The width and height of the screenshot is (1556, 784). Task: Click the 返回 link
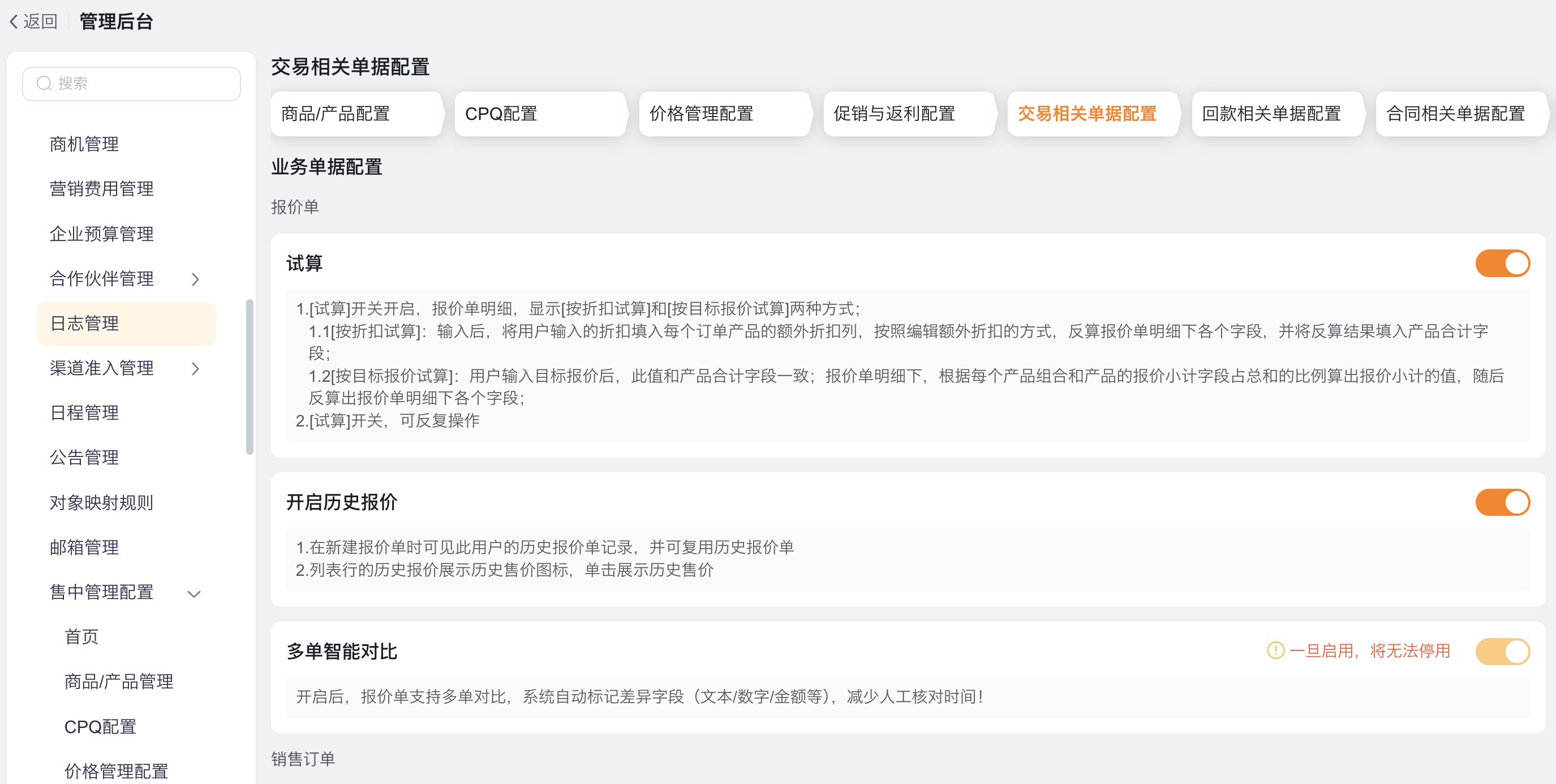click(x=40, y=21)
